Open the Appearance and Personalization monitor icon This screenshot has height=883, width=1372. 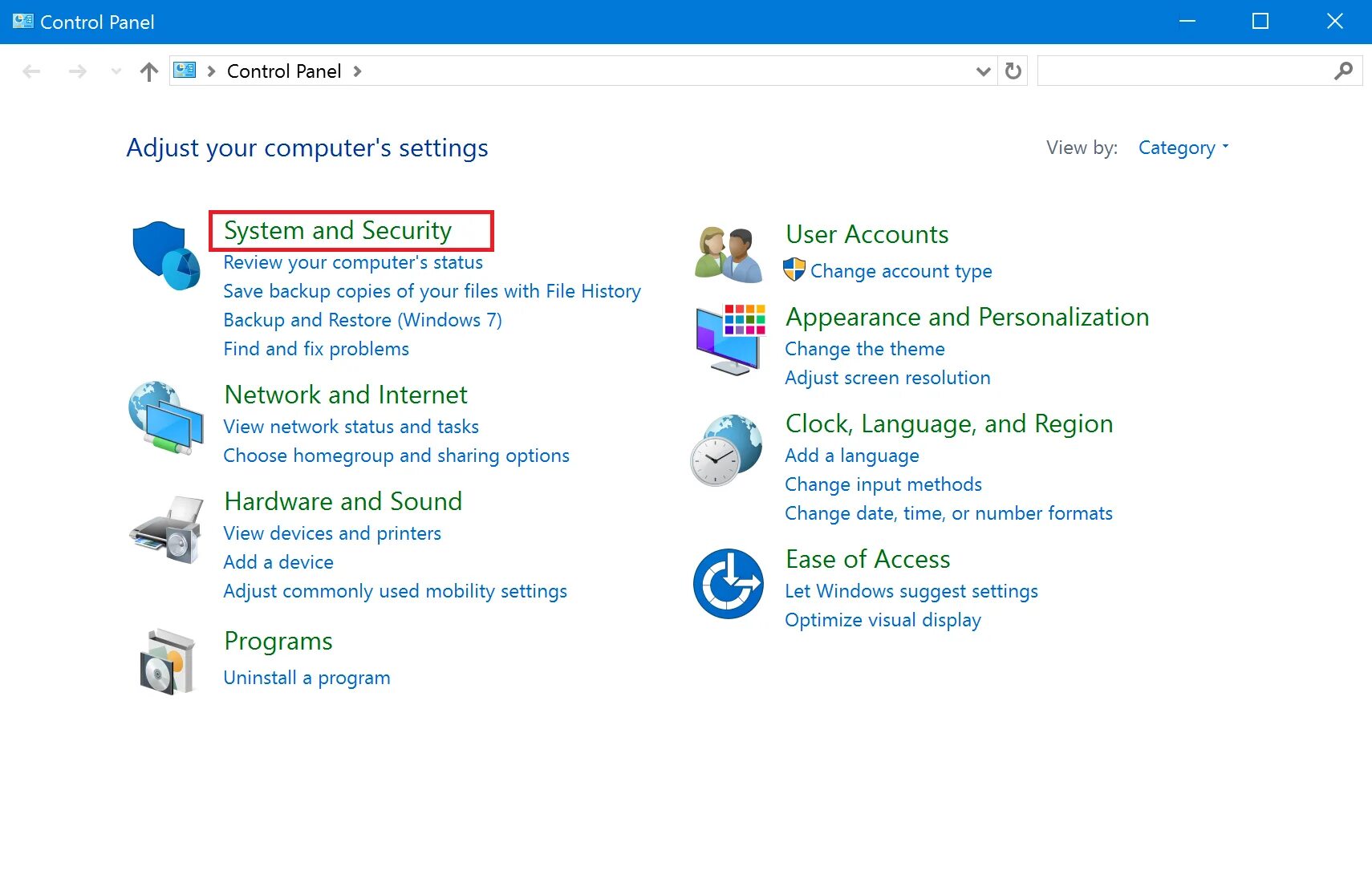[x=730, y=339]
